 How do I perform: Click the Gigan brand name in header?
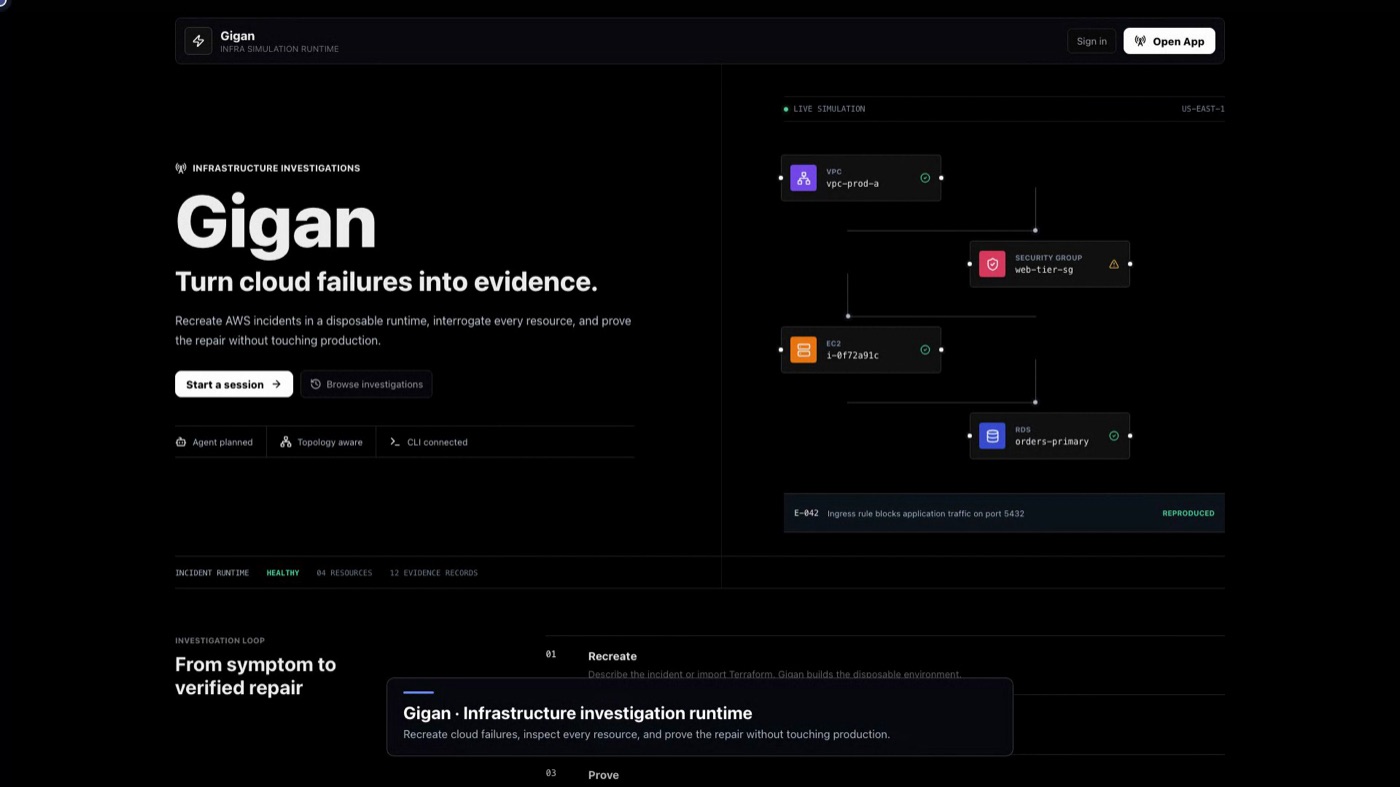[237, 36]
